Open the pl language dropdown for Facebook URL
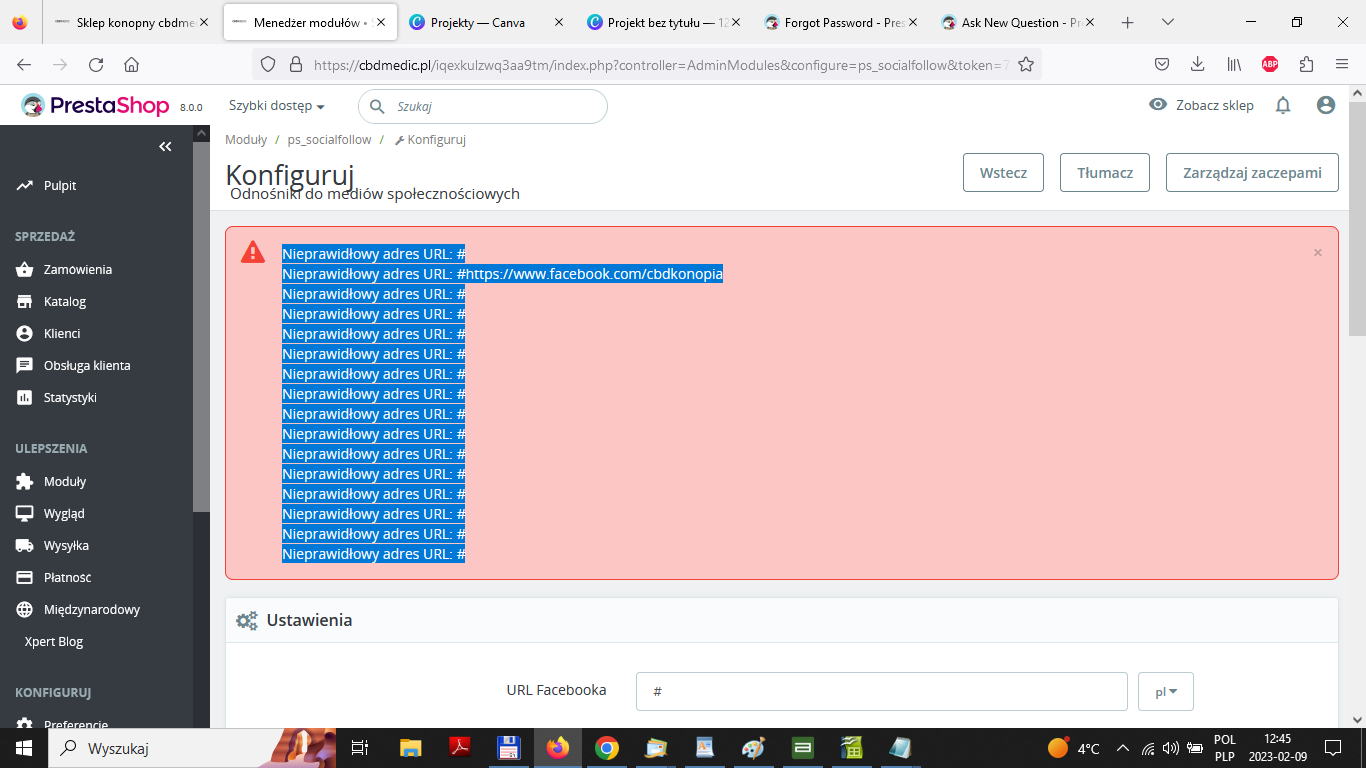Image resolution: width=1366 pixels, height=768 pixels. coord(1166,691)
